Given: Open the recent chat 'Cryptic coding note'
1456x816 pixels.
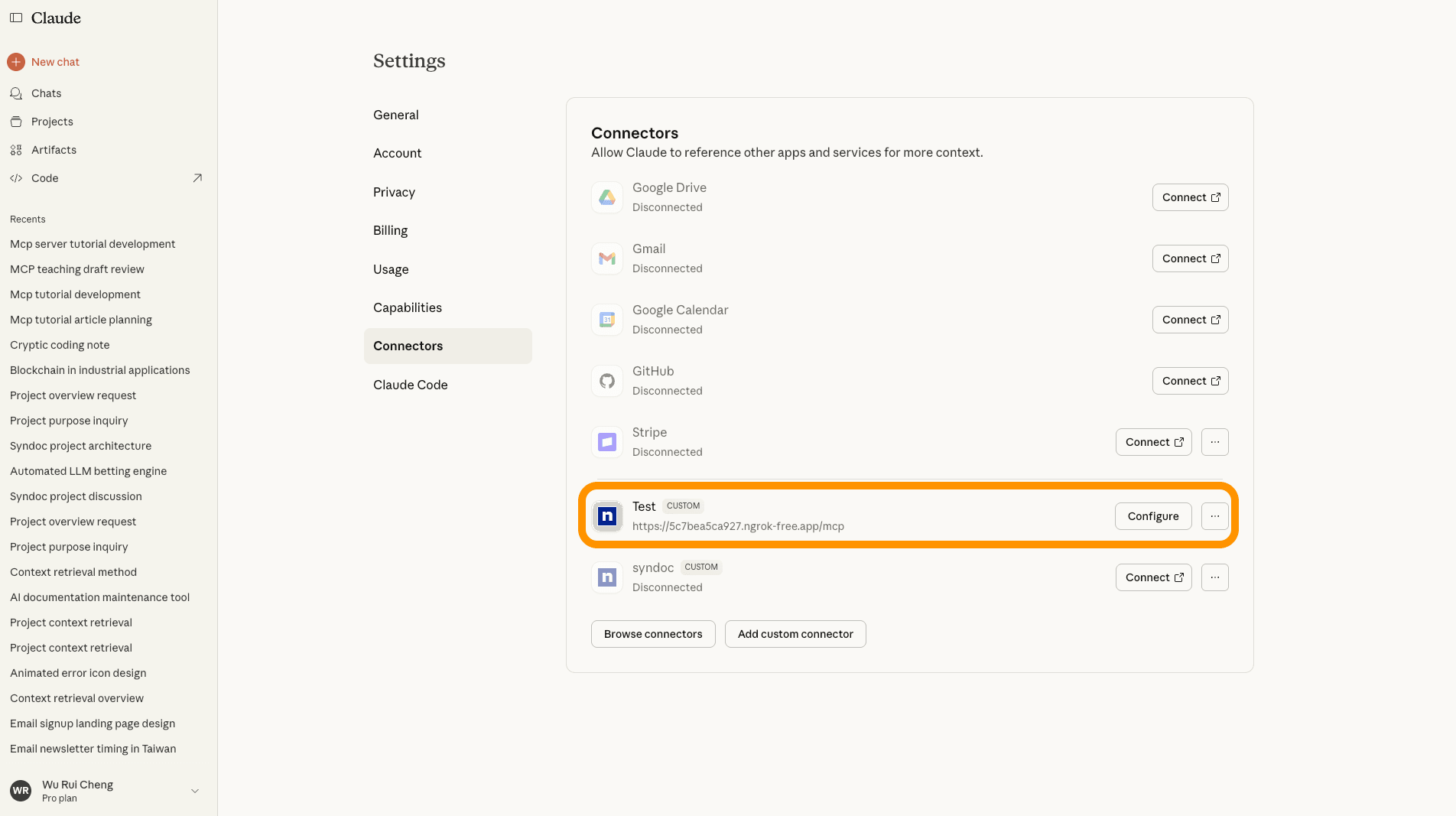Looking at the screenshot, I should 60,345.
